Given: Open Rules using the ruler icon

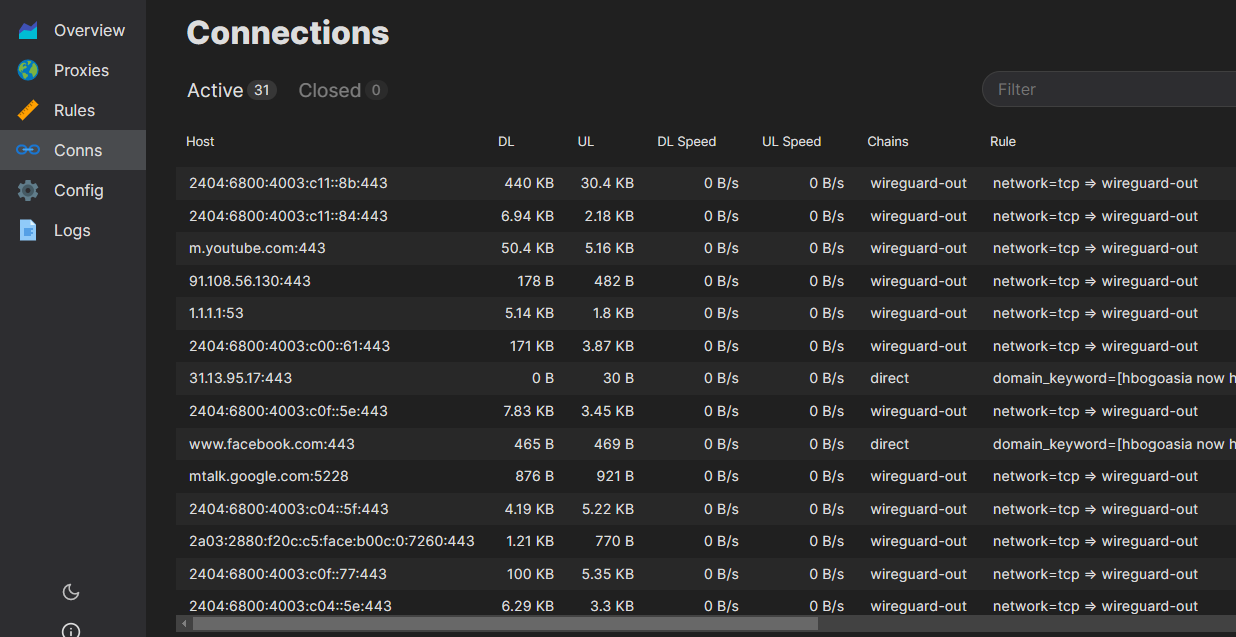Looking at the screenshot, I should pos(26,110).
